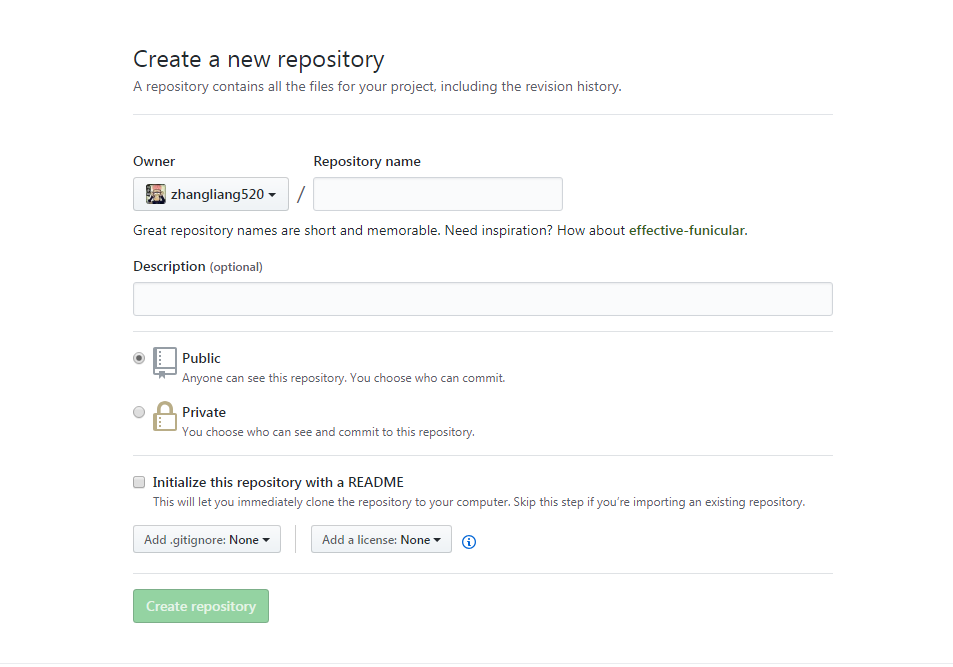Click the Repository name label
953x667 pixels.
pos(367,161)
